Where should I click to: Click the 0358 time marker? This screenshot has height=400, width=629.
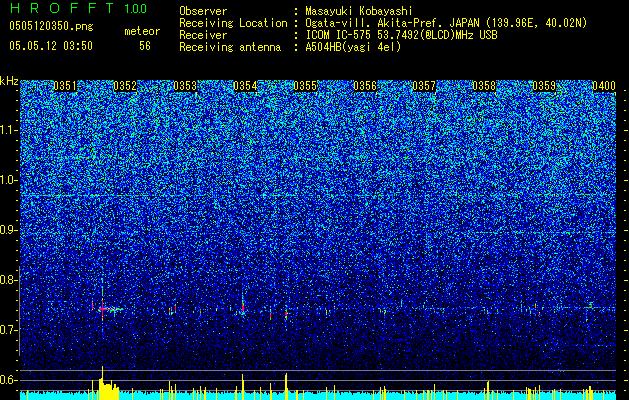coord(484,86)
